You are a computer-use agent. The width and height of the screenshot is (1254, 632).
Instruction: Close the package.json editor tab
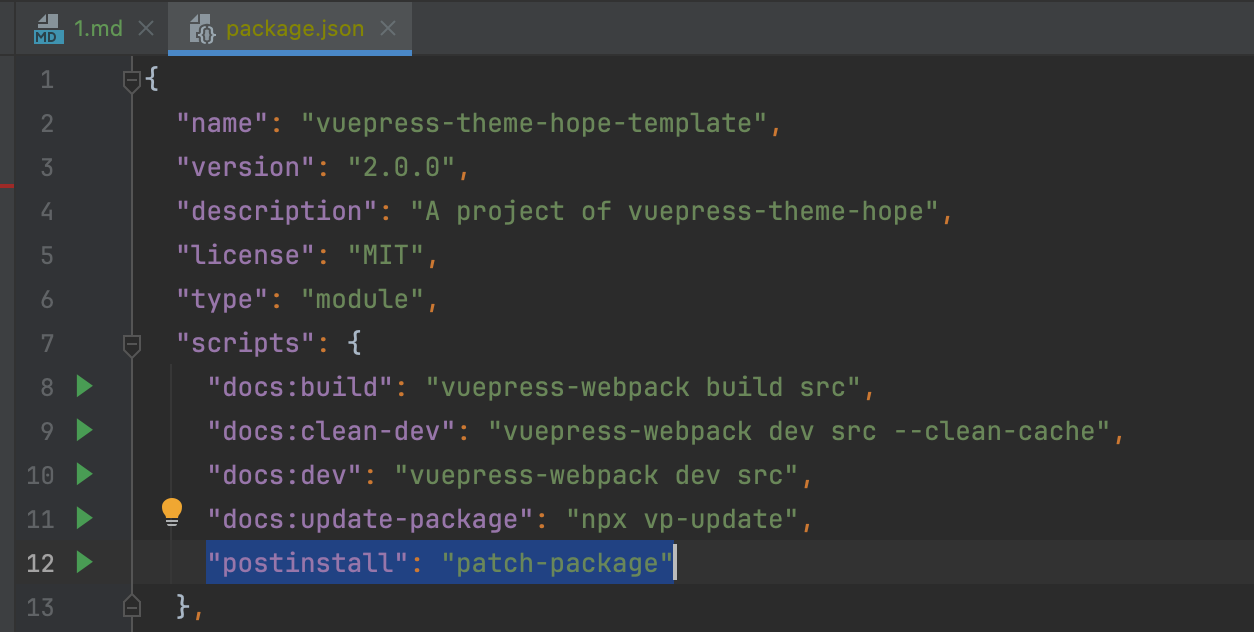[x=388, y=29]
